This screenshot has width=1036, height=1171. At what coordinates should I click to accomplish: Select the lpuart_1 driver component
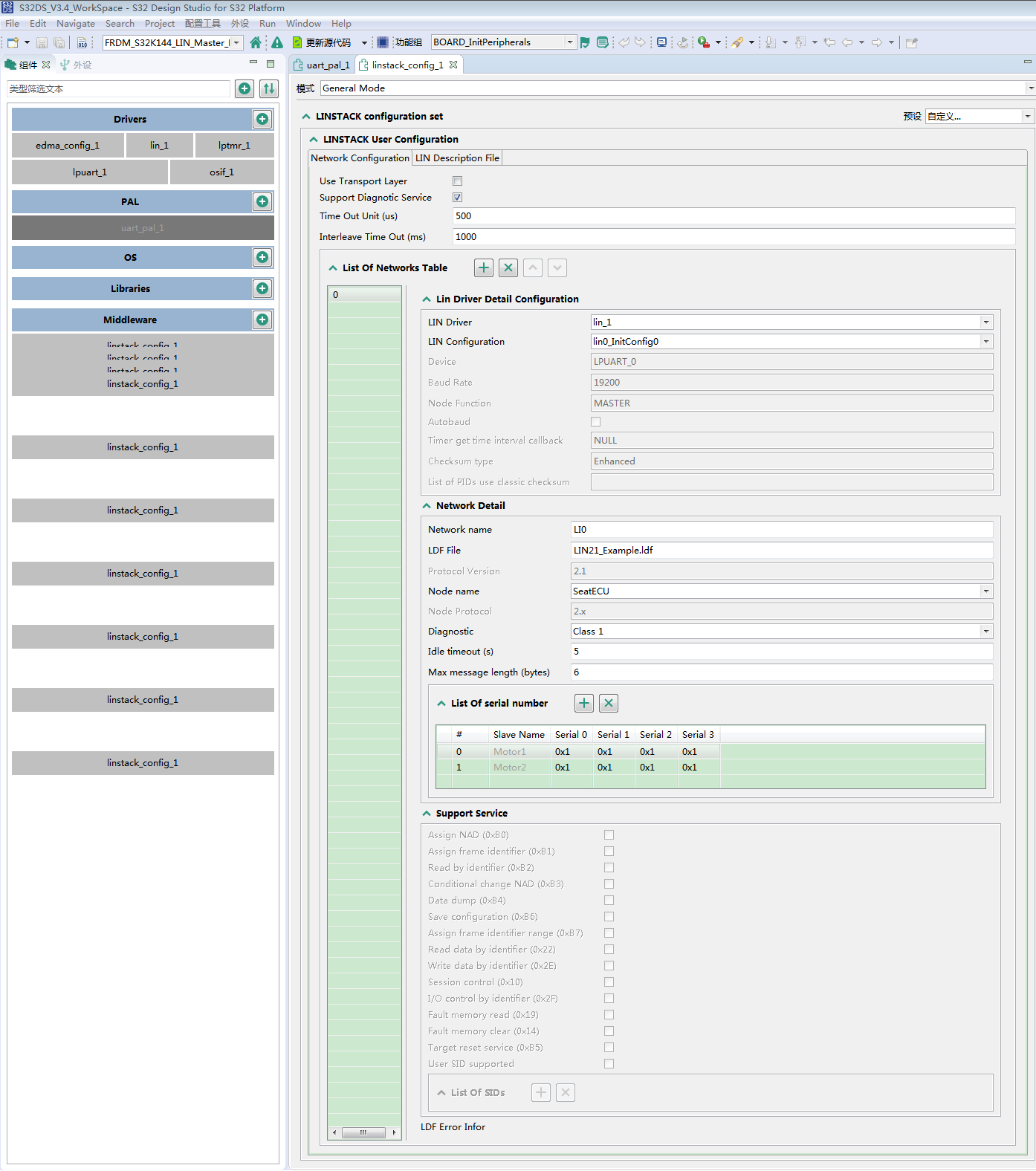(90, 172)
